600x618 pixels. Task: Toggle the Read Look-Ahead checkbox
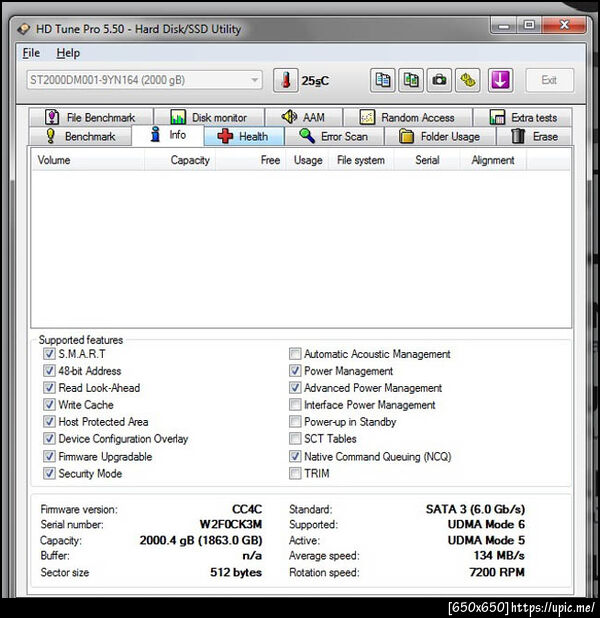pyautogui.click(x=49, y=387)
